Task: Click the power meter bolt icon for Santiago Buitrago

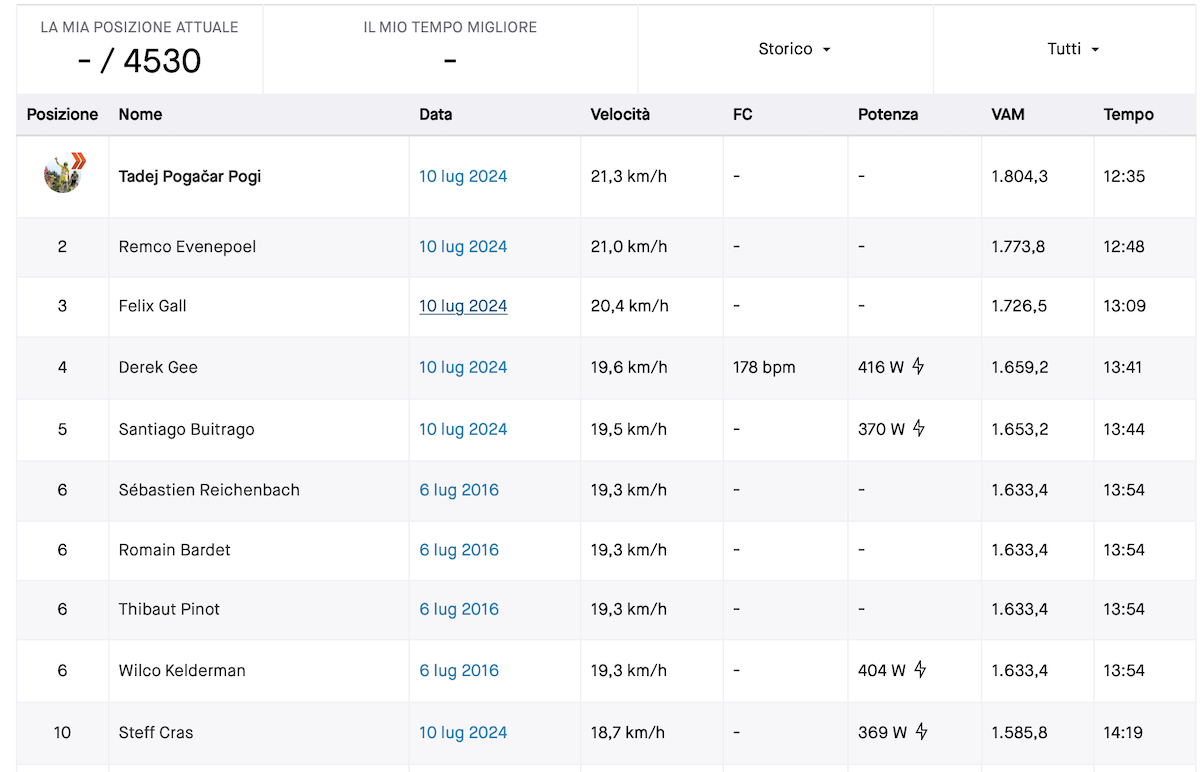Action: (x=919, y=429)
